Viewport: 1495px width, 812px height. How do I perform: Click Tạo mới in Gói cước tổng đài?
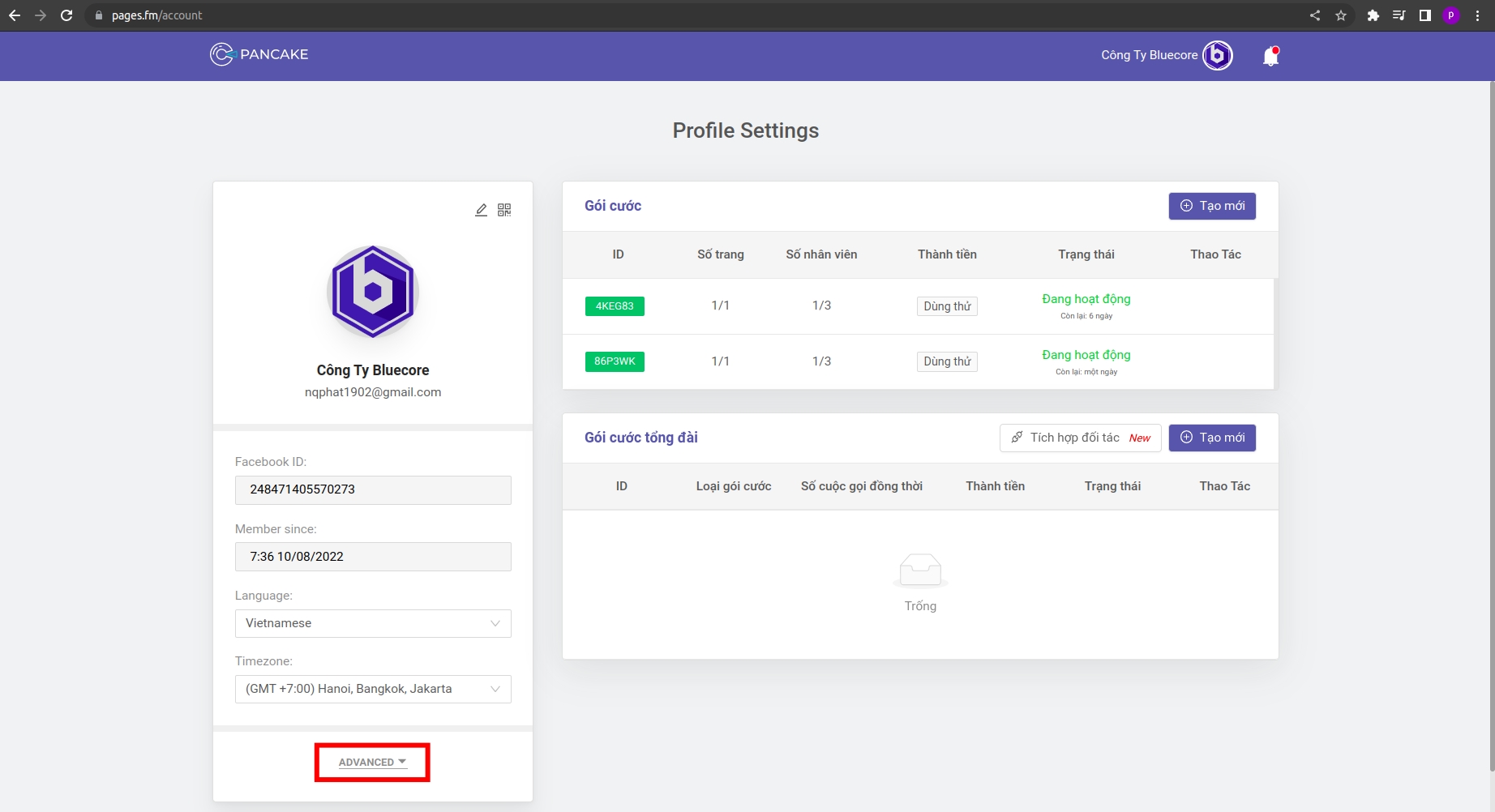pyautogui.click(x=1212, y=438)
